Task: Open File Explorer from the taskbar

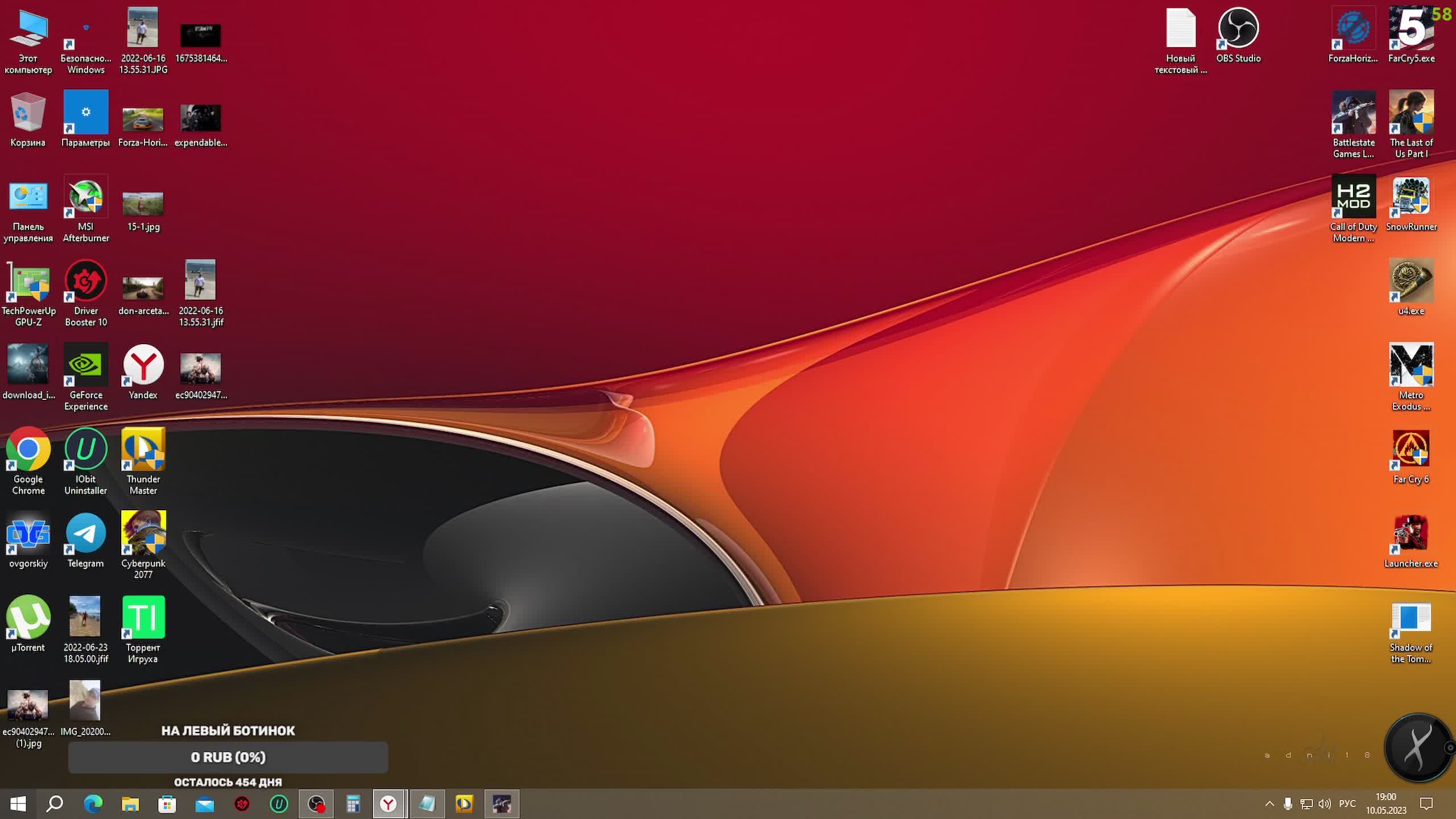Action: [x=130, y=804]
